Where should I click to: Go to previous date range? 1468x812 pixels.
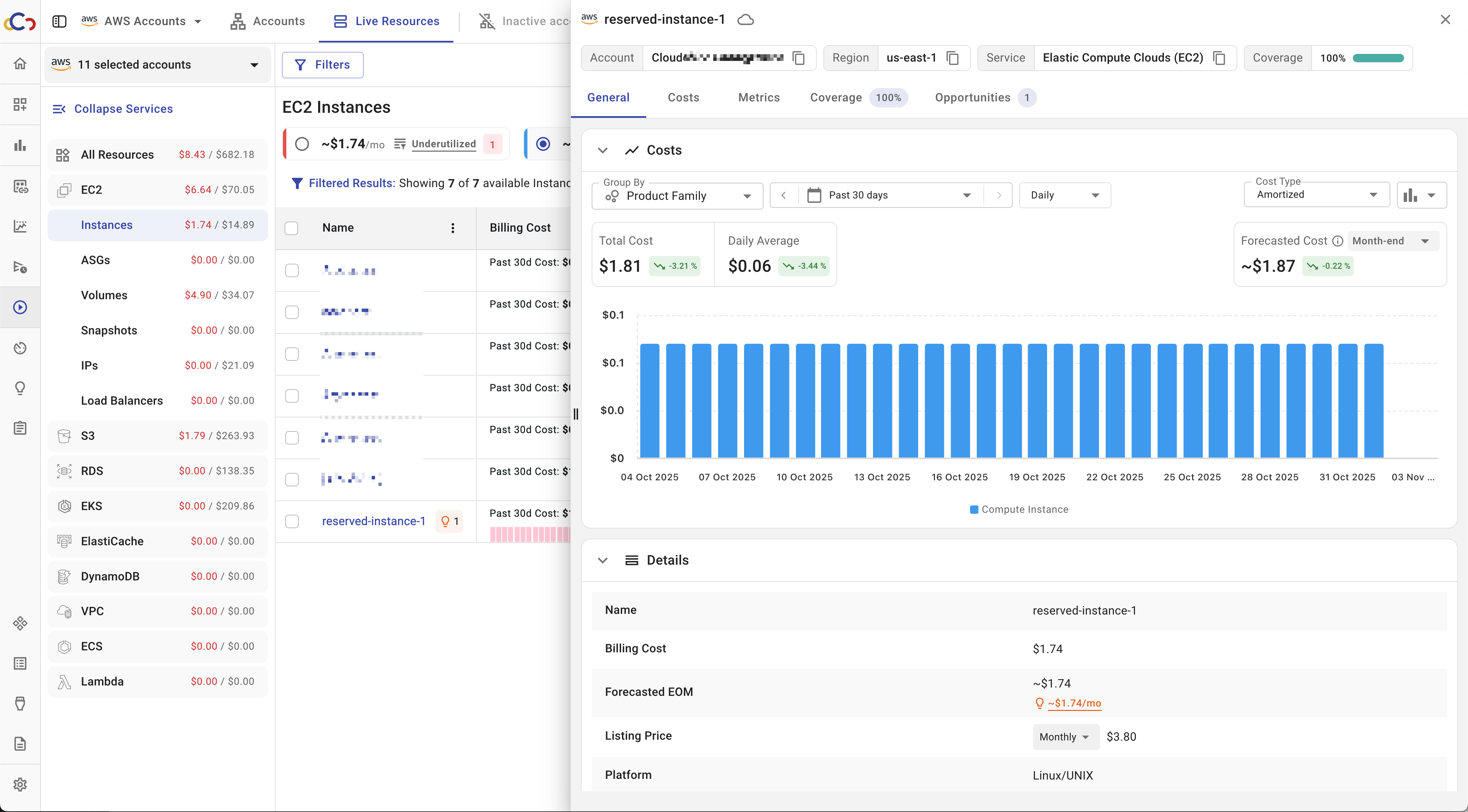click(784, 195)
